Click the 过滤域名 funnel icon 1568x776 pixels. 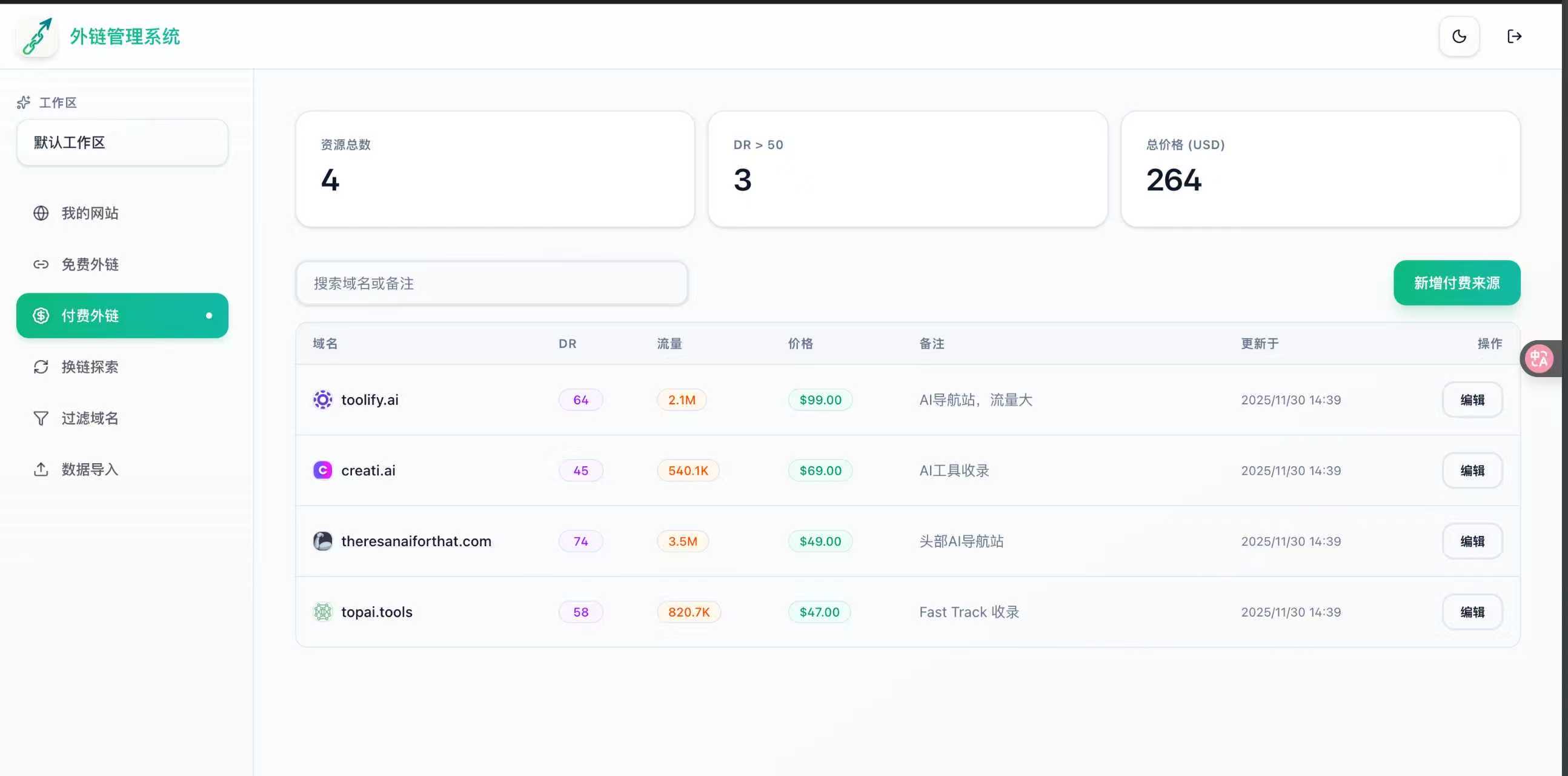pos(41,418)
